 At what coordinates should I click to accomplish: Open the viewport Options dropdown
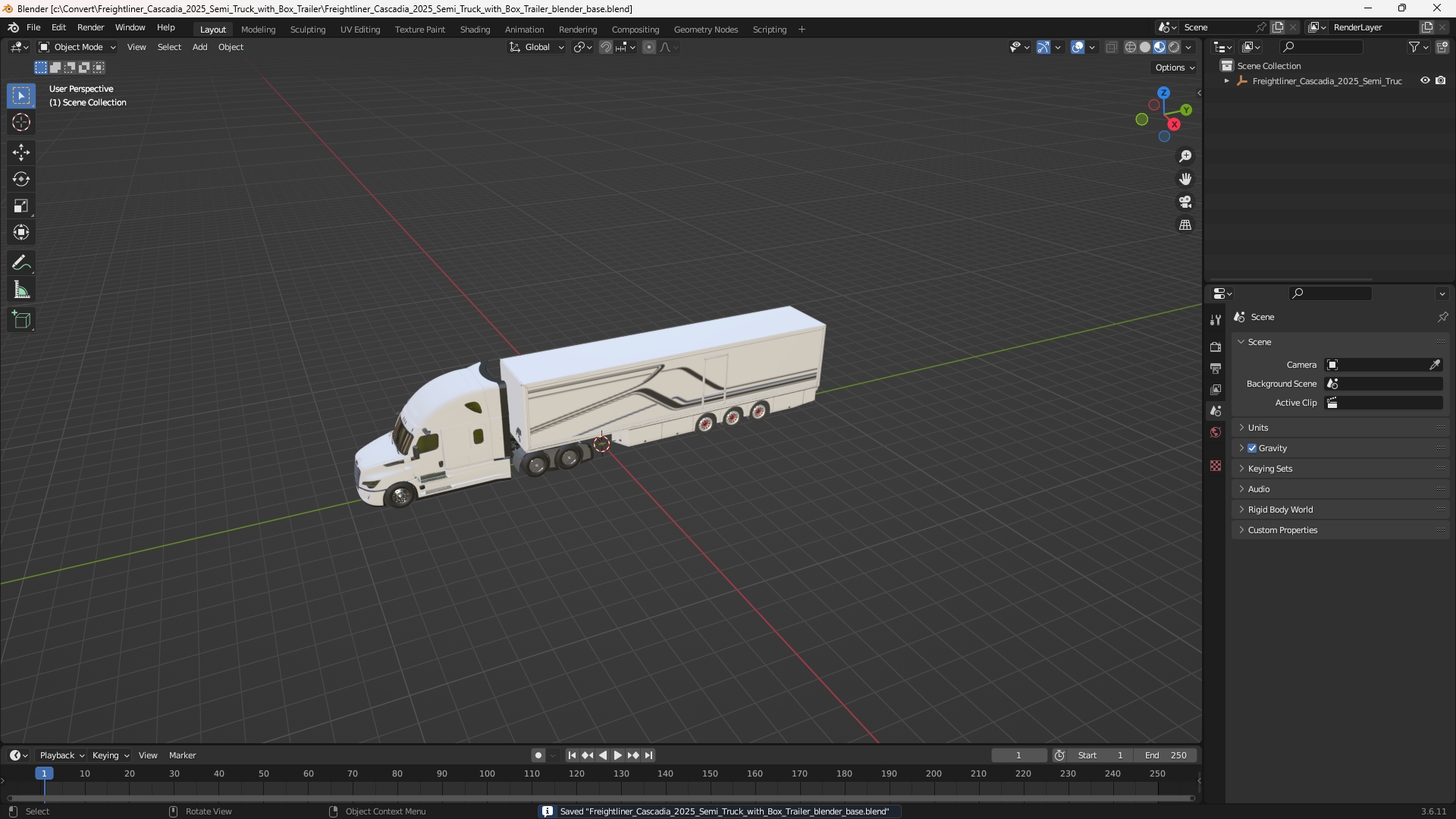(x=1175, y=67)
